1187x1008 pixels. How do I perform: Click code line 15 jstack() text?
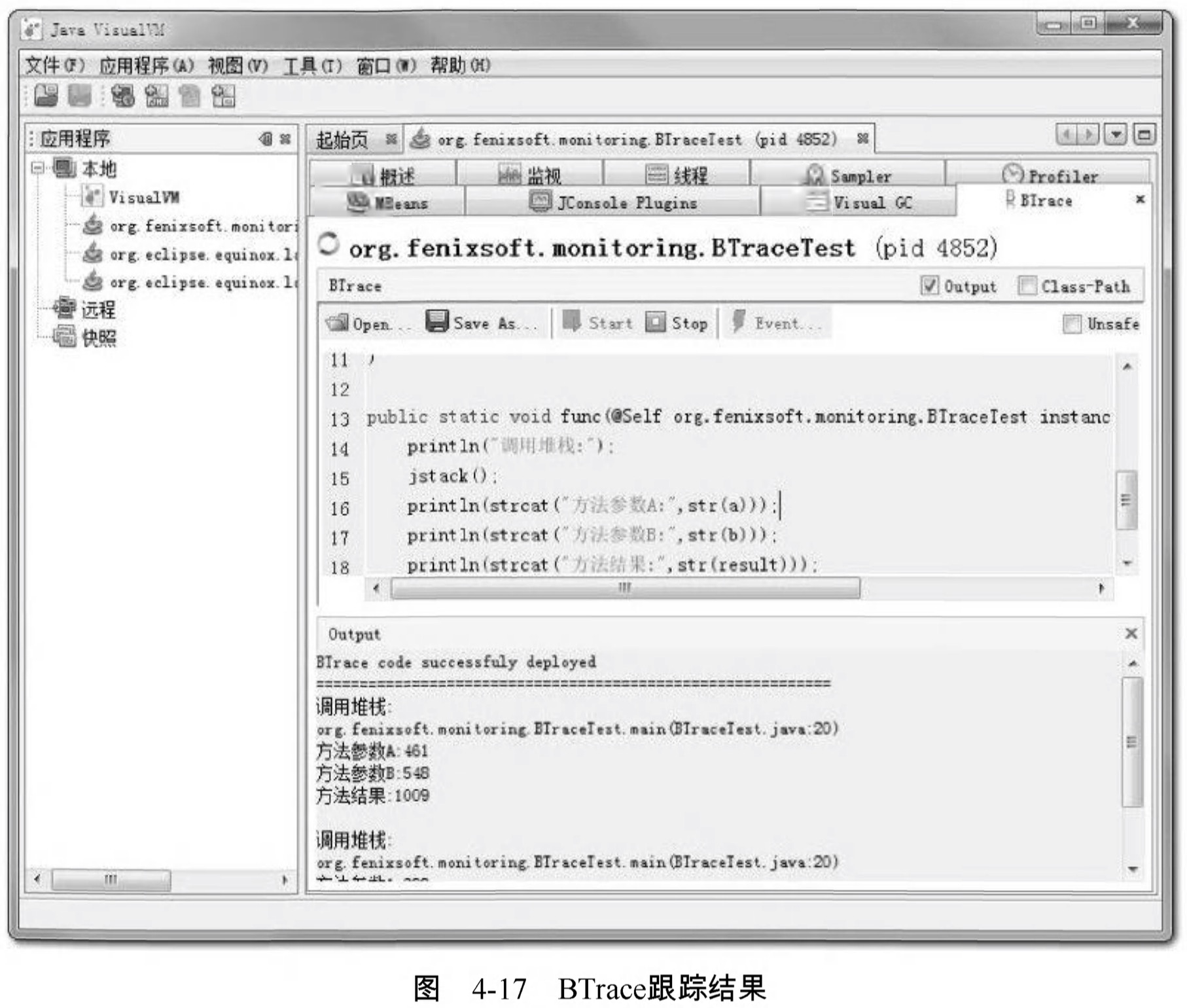tap(452, 476)
